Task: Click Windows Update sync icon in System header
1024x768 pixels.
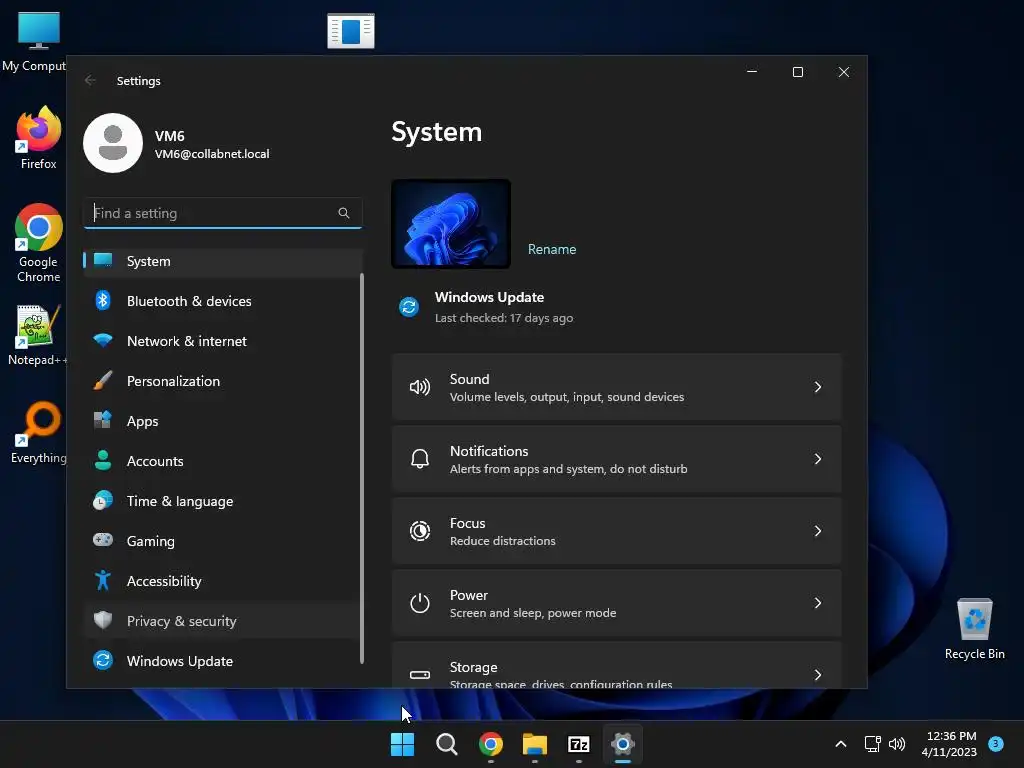Action: pos(409,306)
